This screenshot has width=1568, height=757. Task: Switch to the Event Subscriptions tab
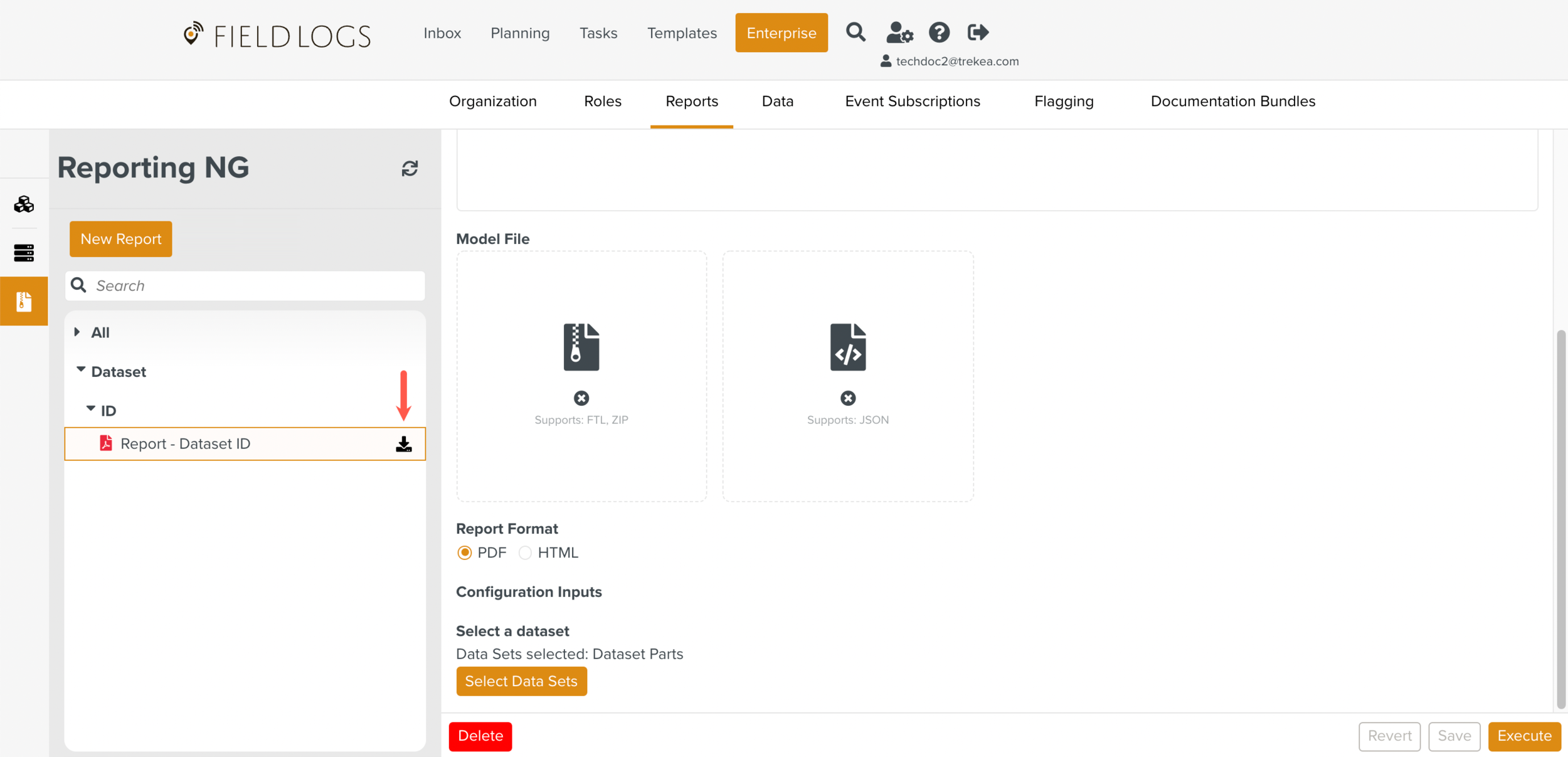(912, 102)
